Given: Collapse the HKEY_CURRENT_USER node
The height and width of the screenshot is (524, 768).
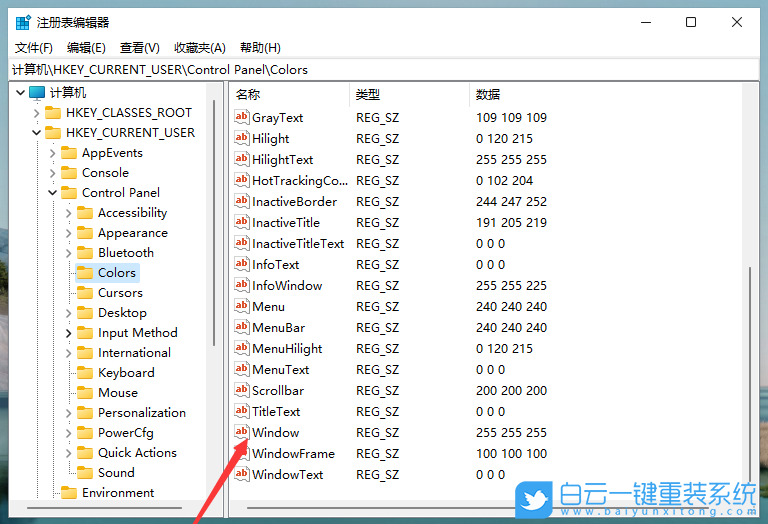Looking at the screenshot, I should click(36, 133).
